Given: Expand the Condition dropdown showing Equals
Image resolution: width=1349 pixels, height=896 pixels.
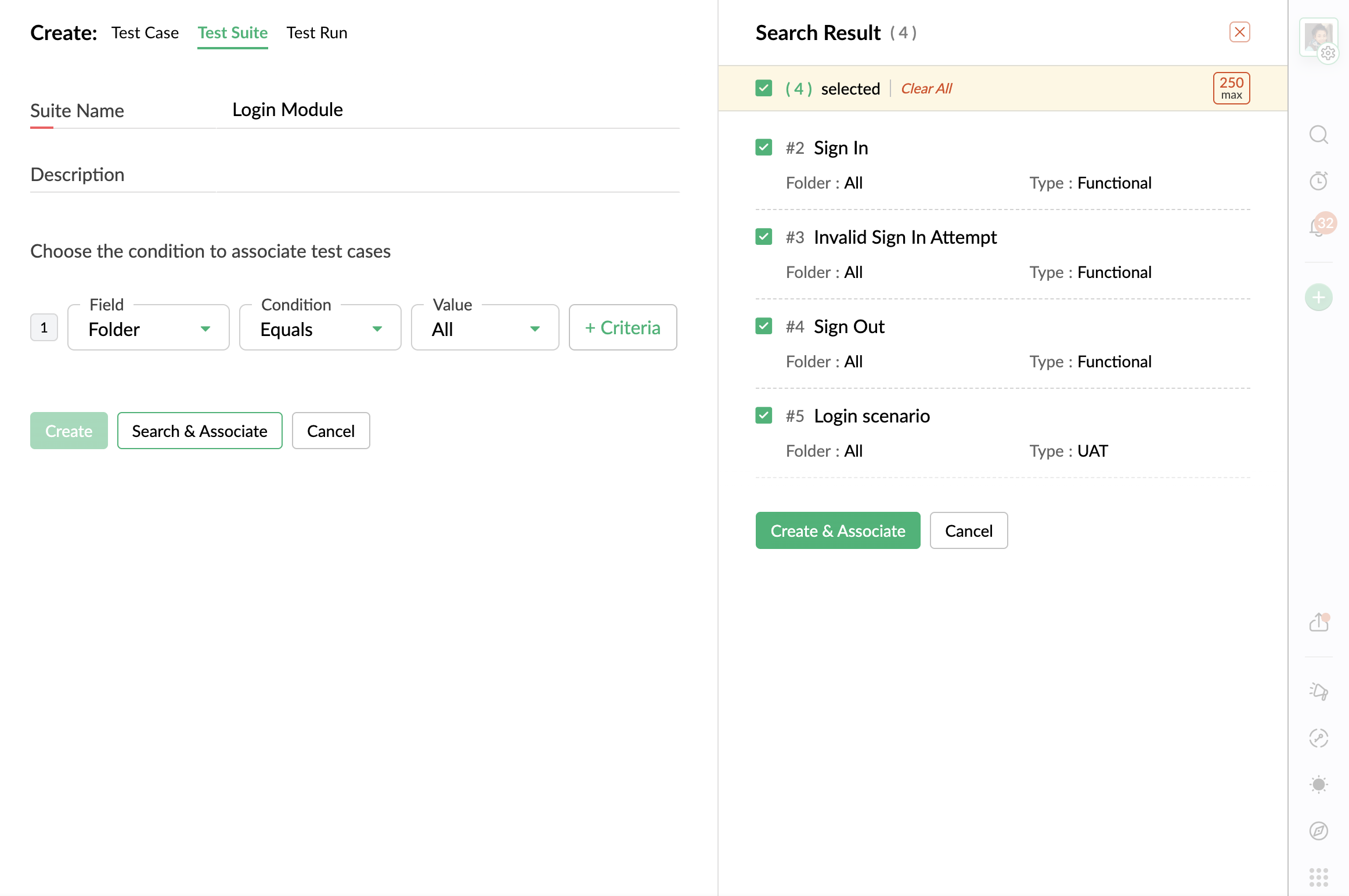Looking at the screenshot, I should (320, 328).
